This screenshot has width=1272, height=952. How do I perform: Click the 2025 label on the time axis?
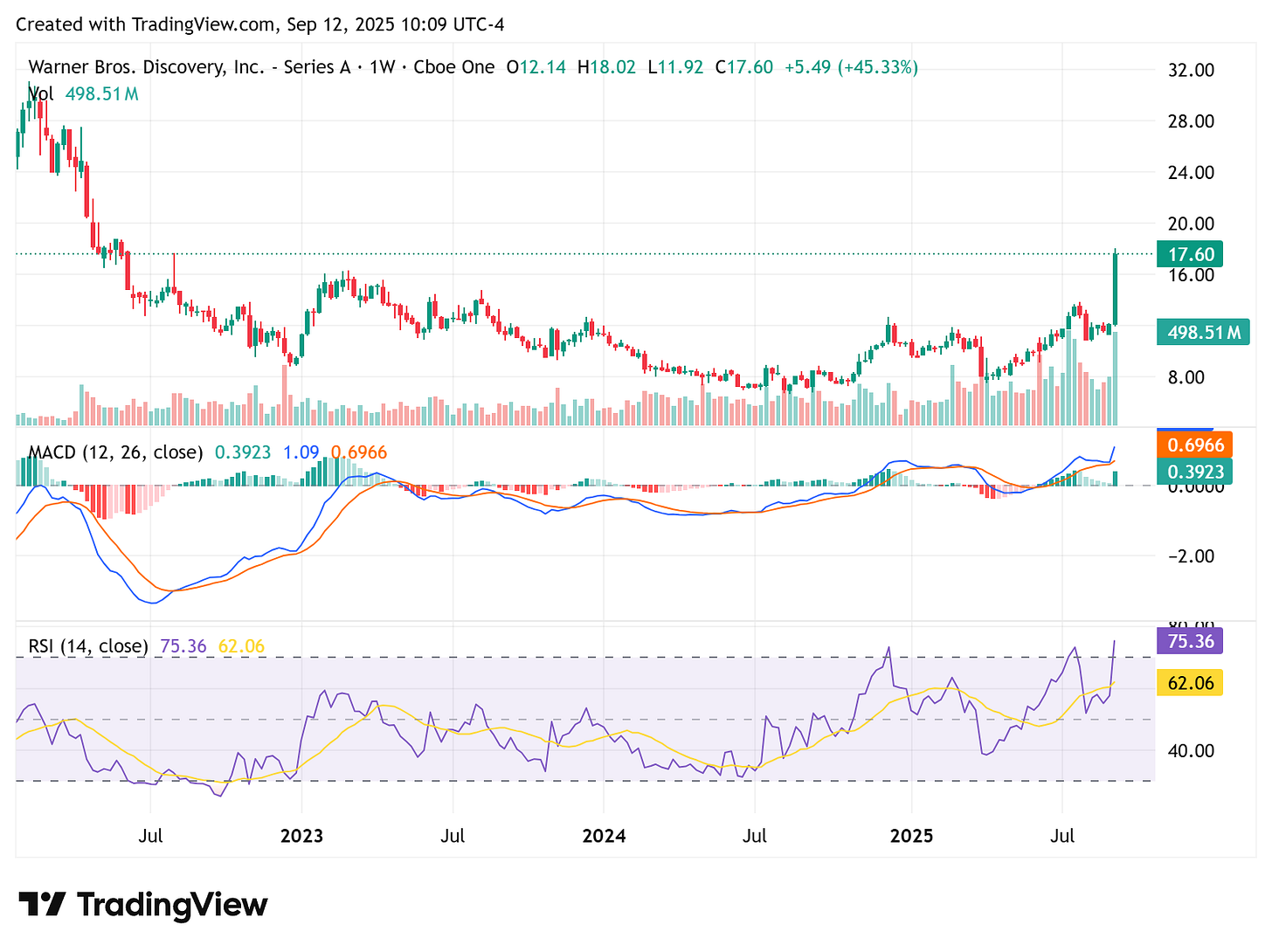(912, 836)
